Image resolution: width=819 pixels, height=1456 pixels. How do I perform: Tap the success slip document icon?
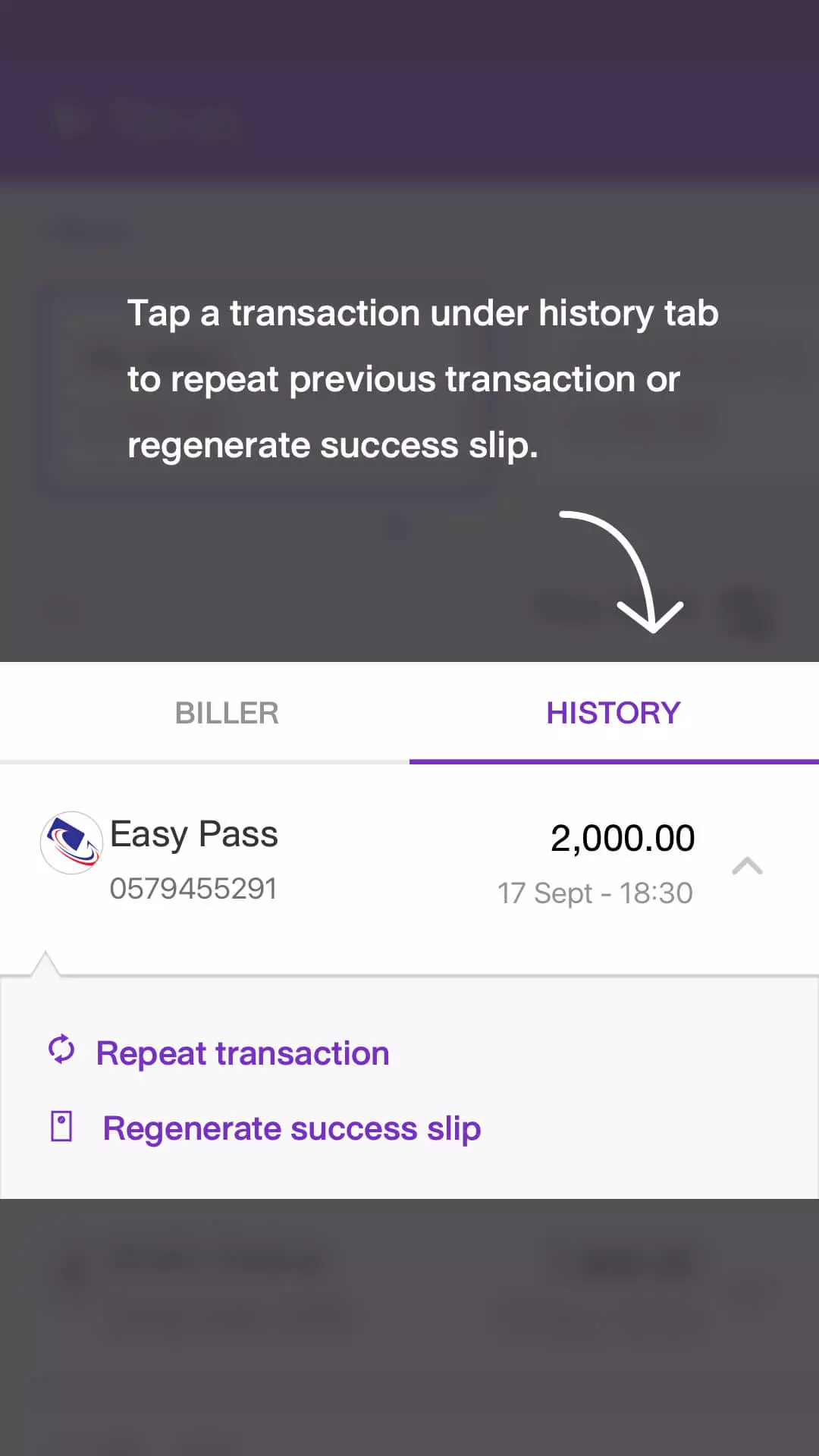click(x=61, y=1127)
